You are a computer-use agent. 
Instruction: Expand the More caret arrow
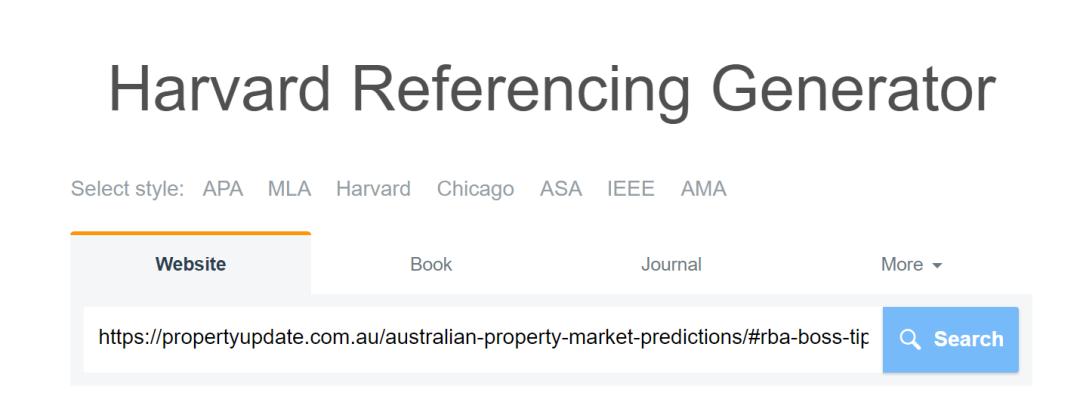[937, 266]
